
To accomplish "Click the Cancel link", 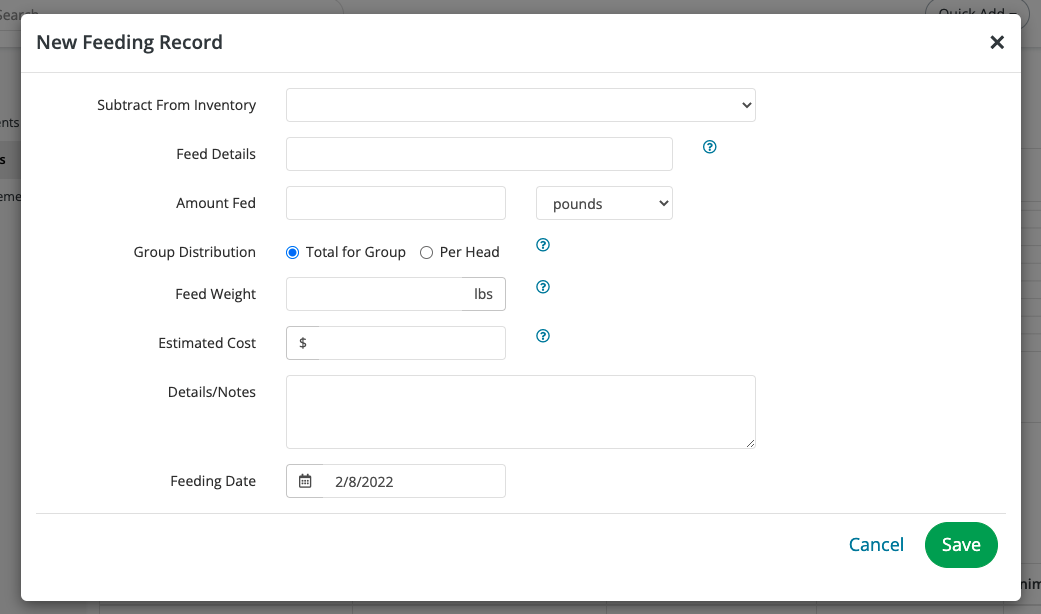I will click(876, 545).
